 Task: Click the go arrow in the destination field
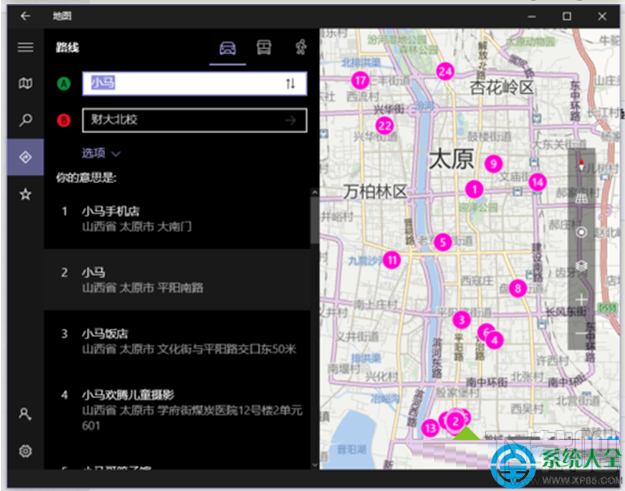pyautogui.click(x=291, y=120)
